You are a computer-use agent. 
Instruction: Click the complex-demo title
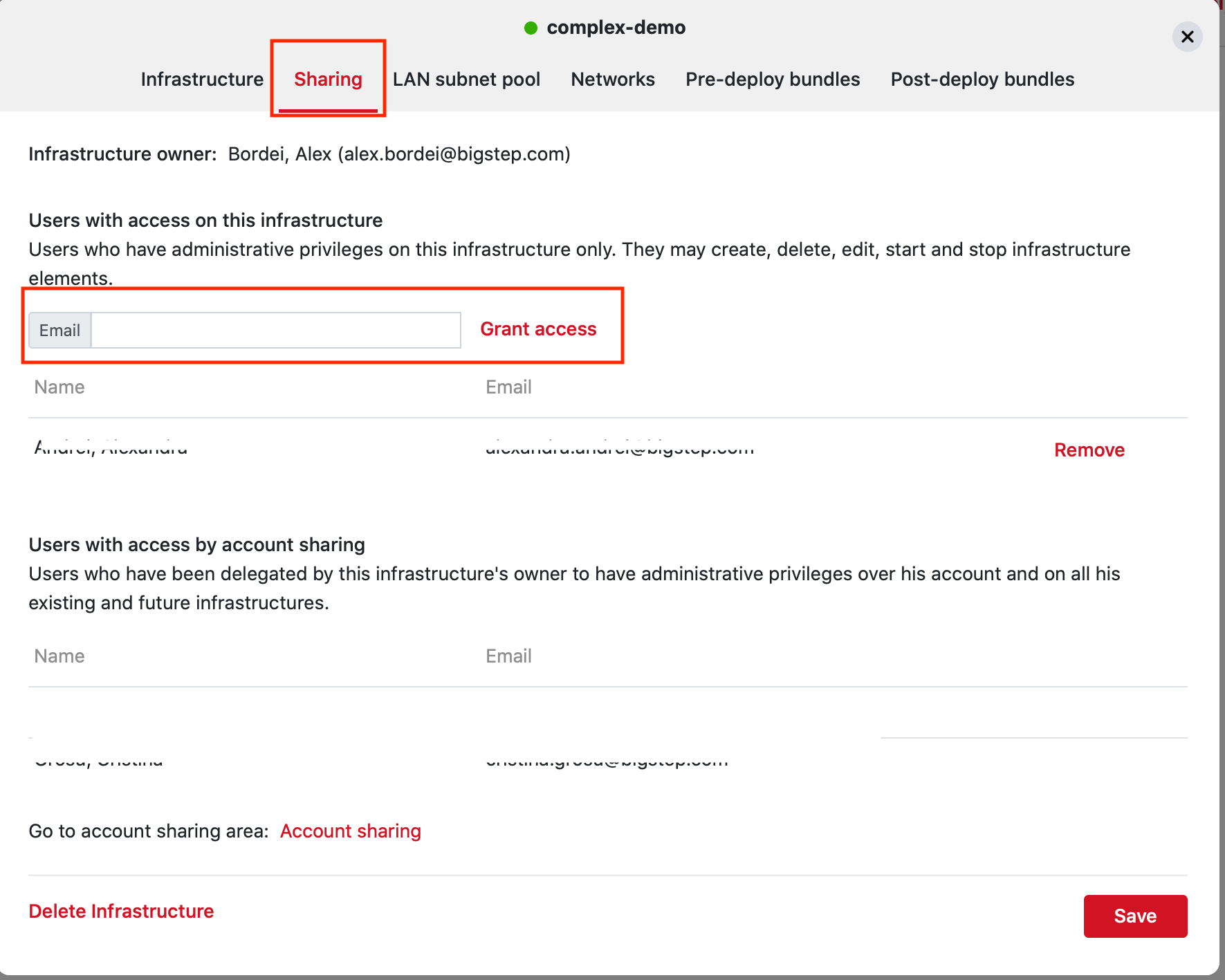(616, 28)
